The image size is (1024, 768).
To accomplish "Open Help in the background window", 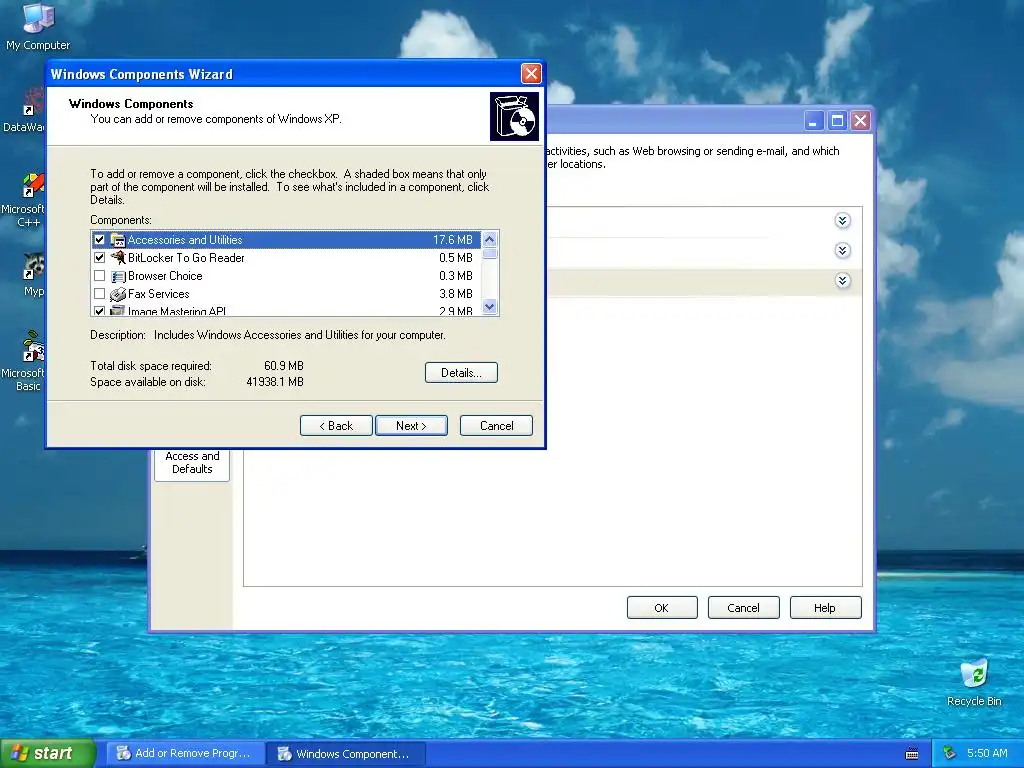I will [x=825, y=608].
